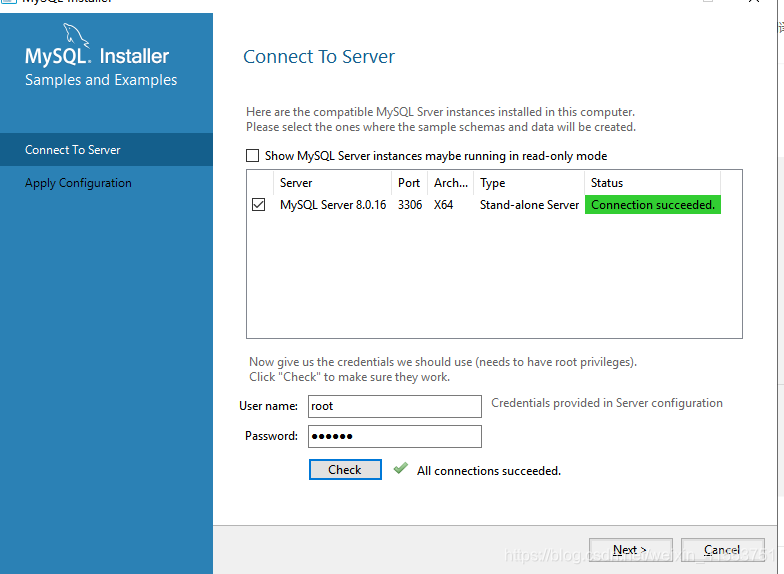The image size is (784, 574).
Task: Click Credentials provided in Server configuration text
Action: click(607, 403)
